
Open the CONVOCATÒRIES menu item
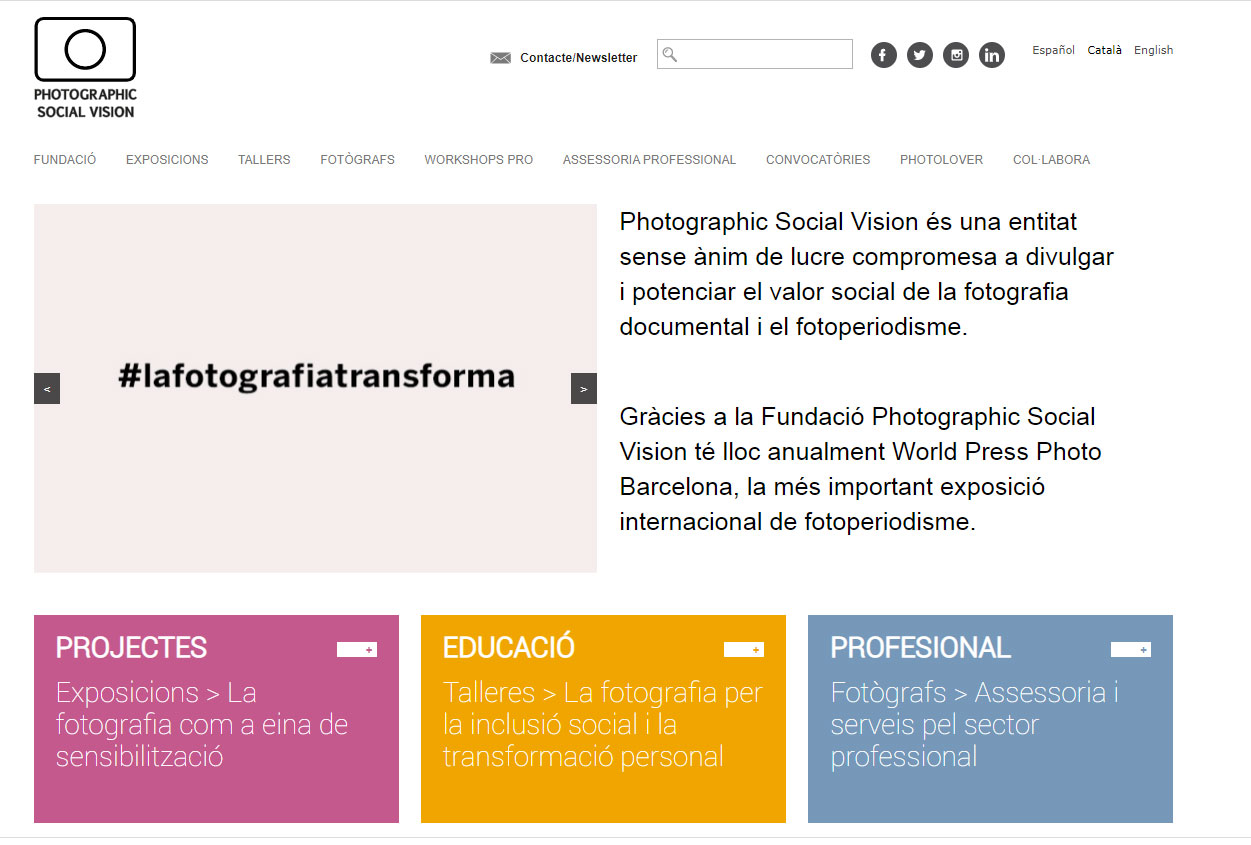(818, 159)
